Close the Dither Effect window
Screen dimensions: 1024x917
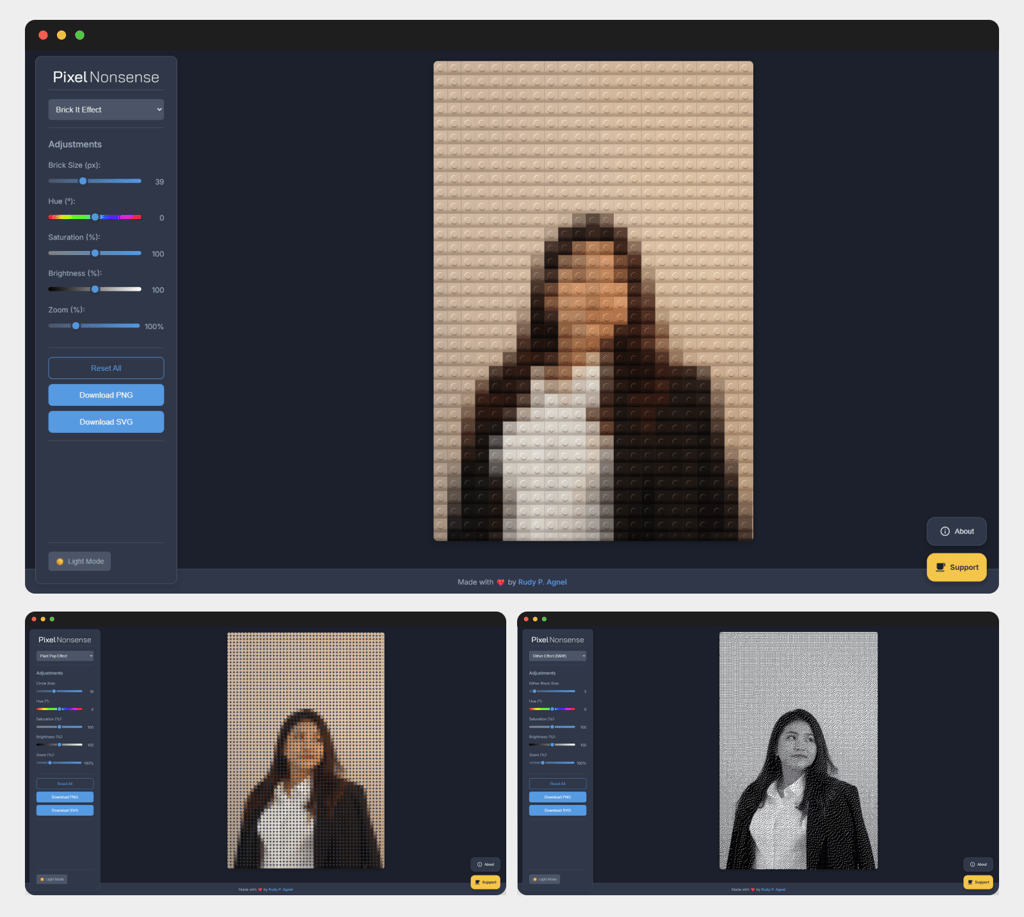point(526,619)
